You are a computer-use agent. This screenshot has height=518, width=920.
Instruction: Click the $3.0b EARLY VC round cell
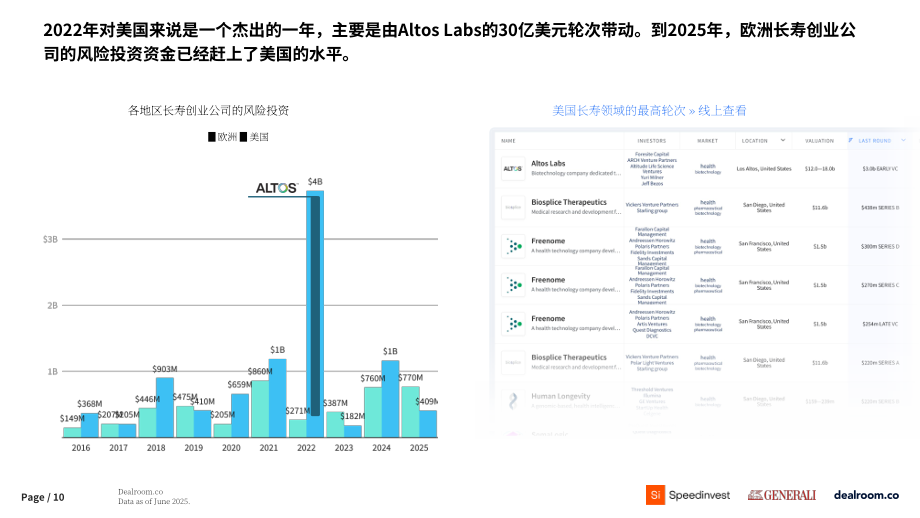coord(880,169)
